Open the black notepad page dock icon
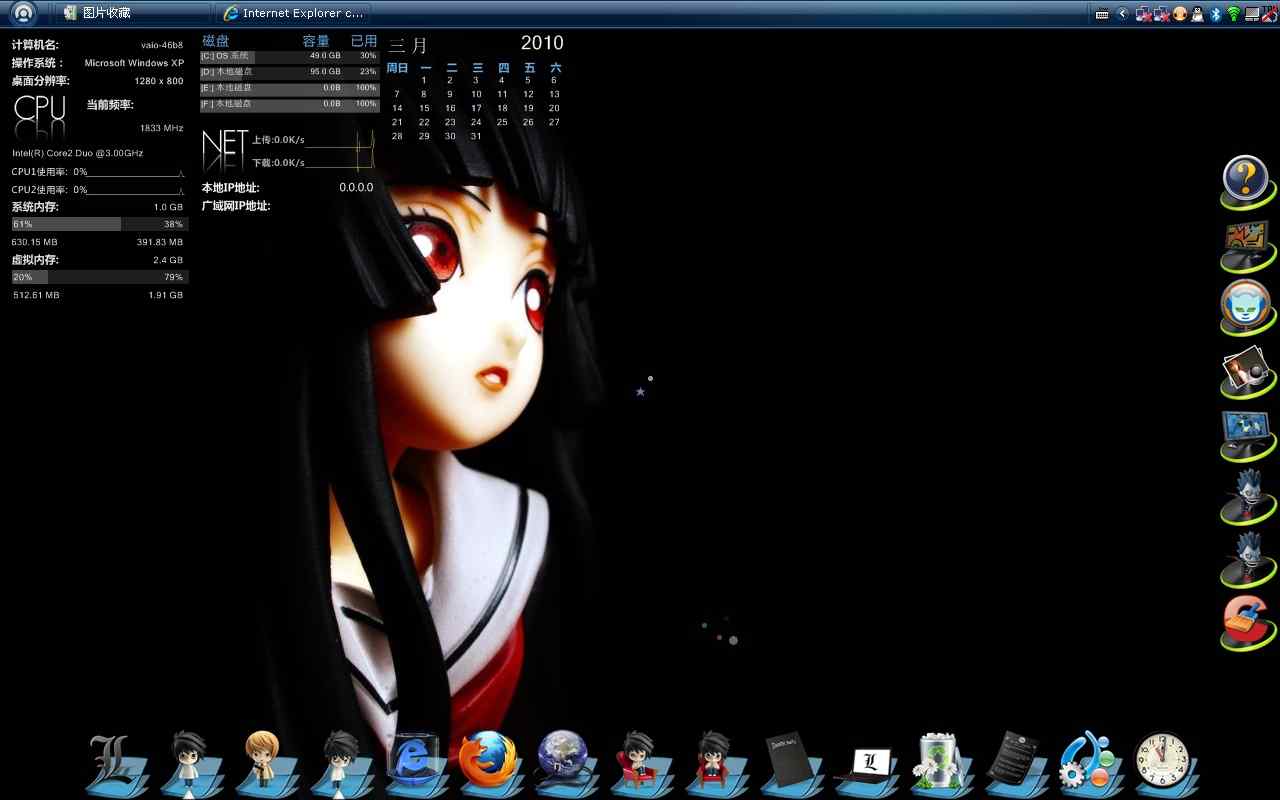 [x=1015, y=763]
